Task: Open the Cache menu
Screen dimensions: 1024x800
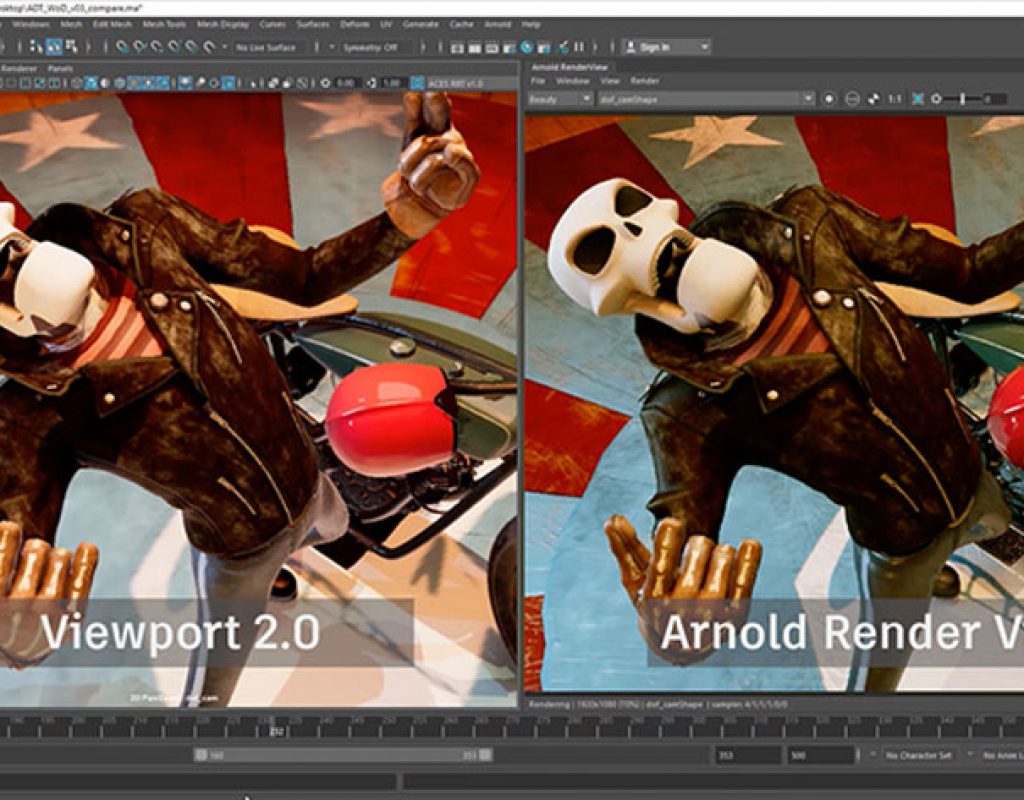Action: [461, 24]
